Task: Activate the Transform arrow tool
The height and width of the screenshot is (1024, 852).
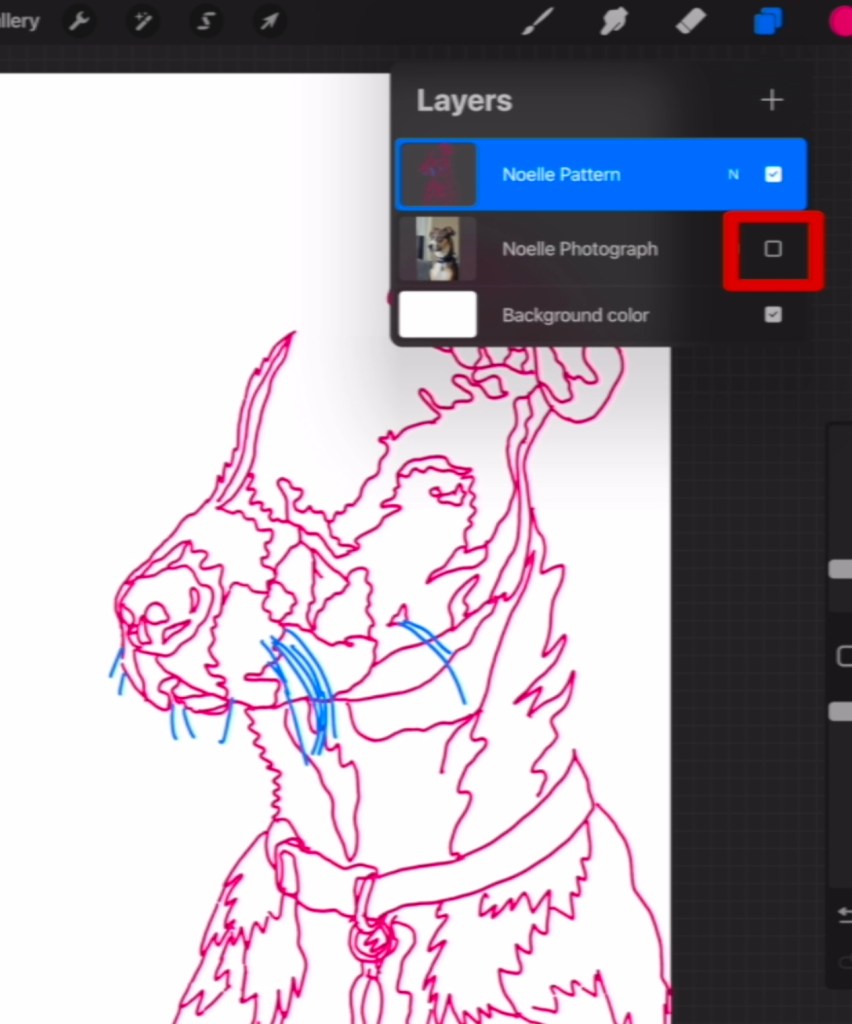Action: [268, 21]
